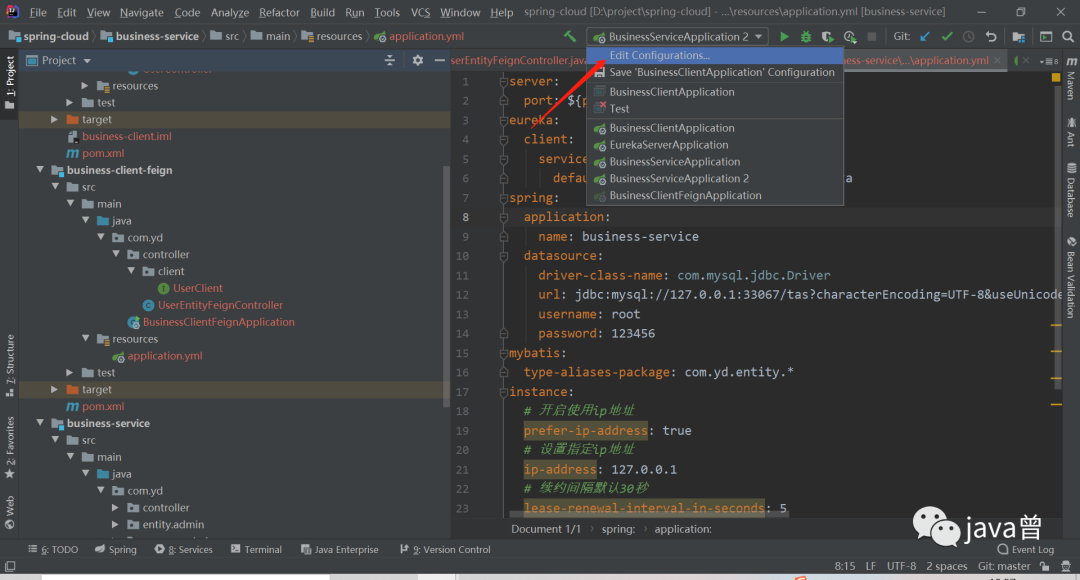The width and height of the screenshot is (1080, 580).
Task: Click the Git update project arrow icon
Action: click(x=925, y=37)
